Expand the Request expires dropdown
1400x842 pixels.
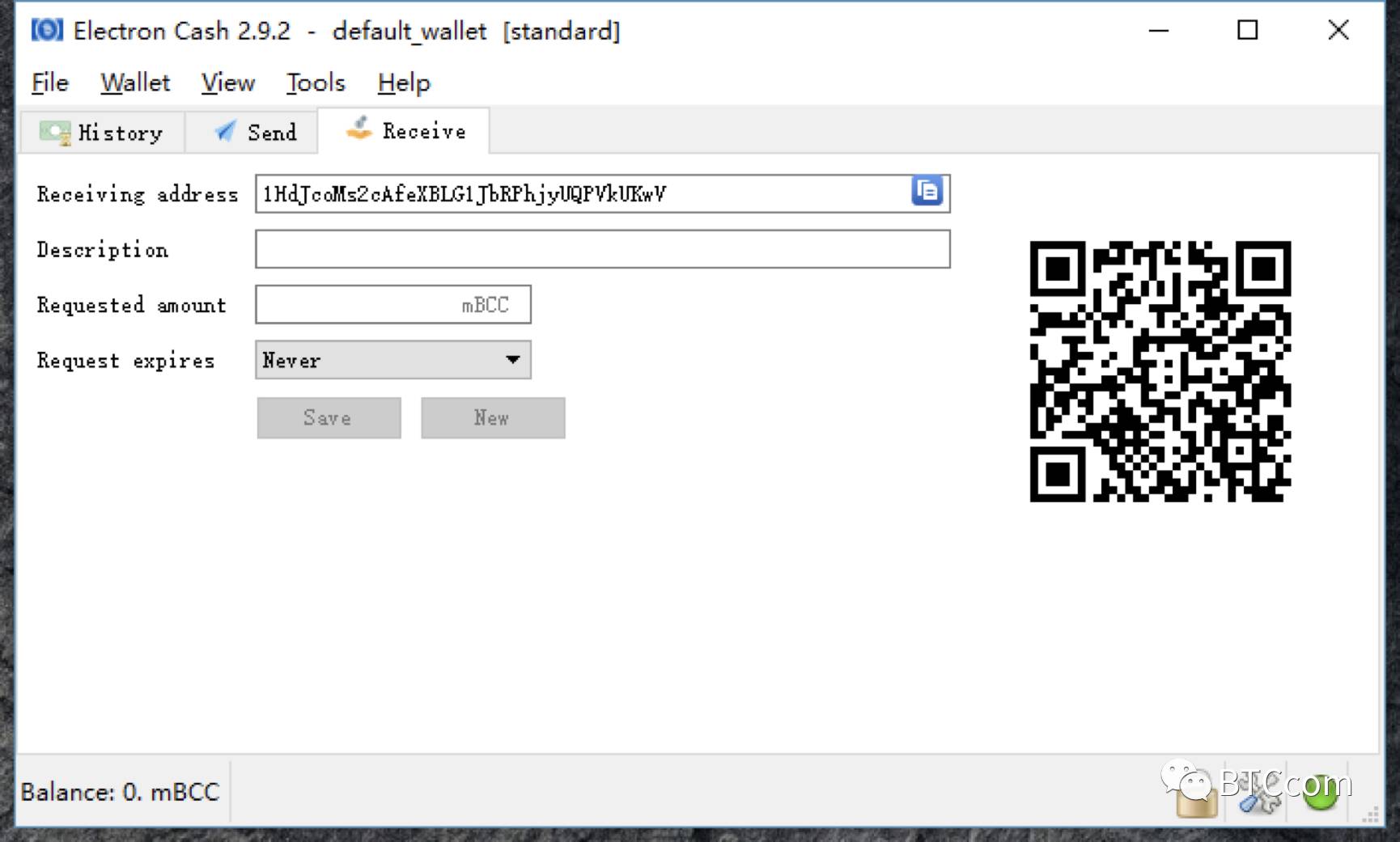(393, 360)
